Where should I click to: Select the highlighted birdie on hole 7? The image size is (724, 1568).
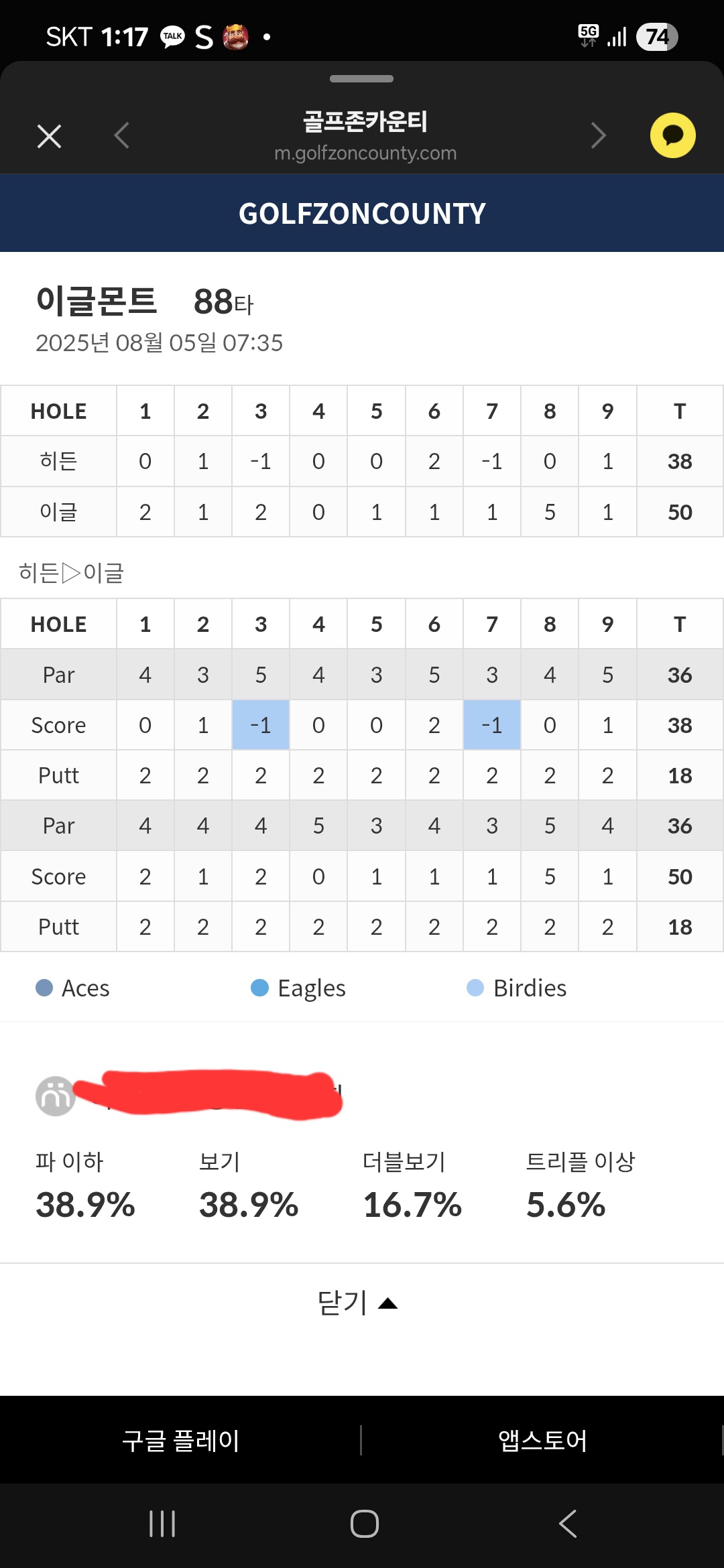pos(492,725)
